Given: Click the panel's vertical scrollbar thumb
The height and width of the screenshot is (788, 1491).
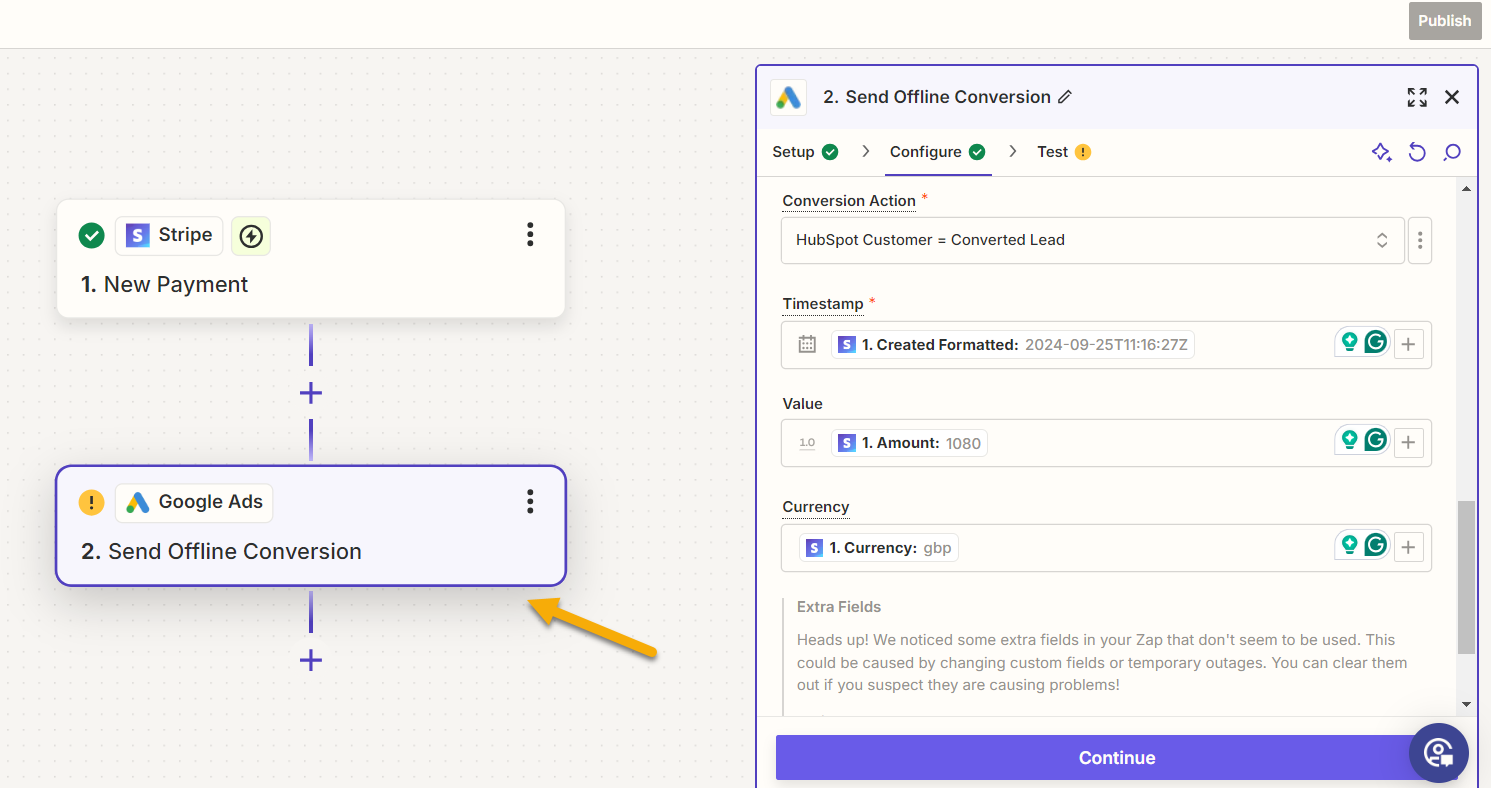Looking at the screenshot, I should [1466, 577].
